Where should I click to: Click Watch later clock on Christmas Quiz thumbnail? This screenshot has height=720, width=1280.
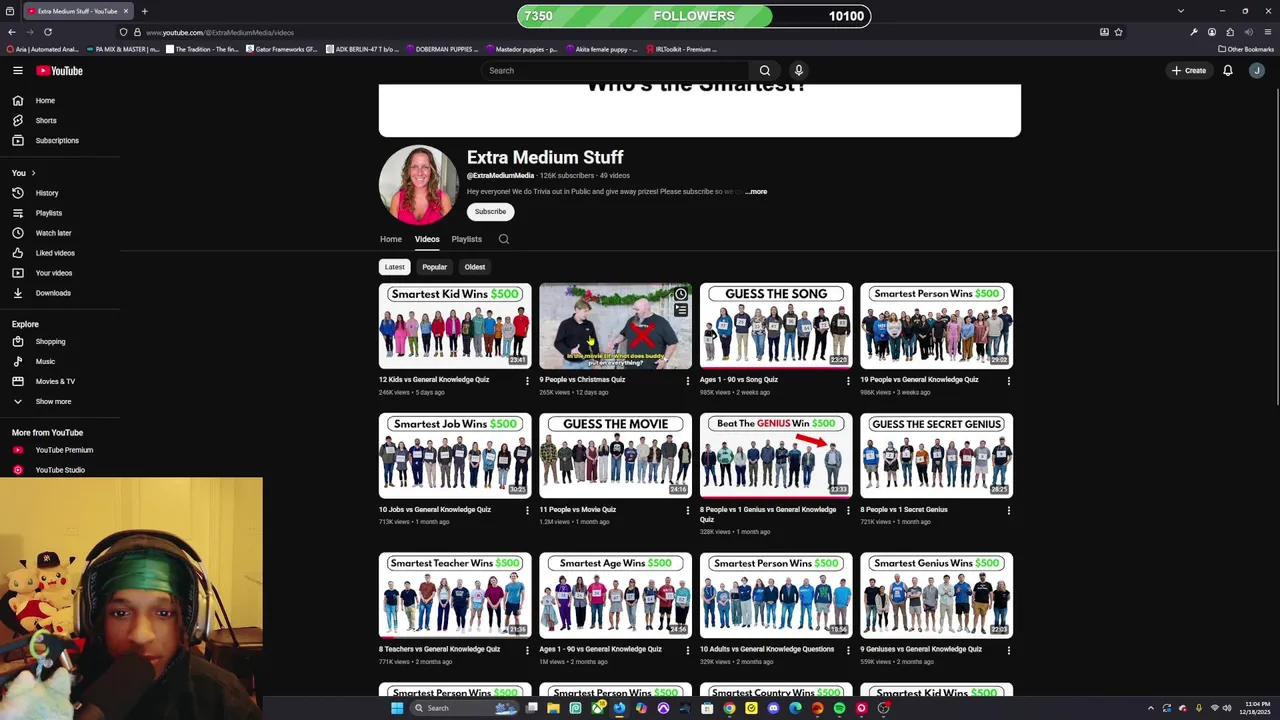(680, 294)
